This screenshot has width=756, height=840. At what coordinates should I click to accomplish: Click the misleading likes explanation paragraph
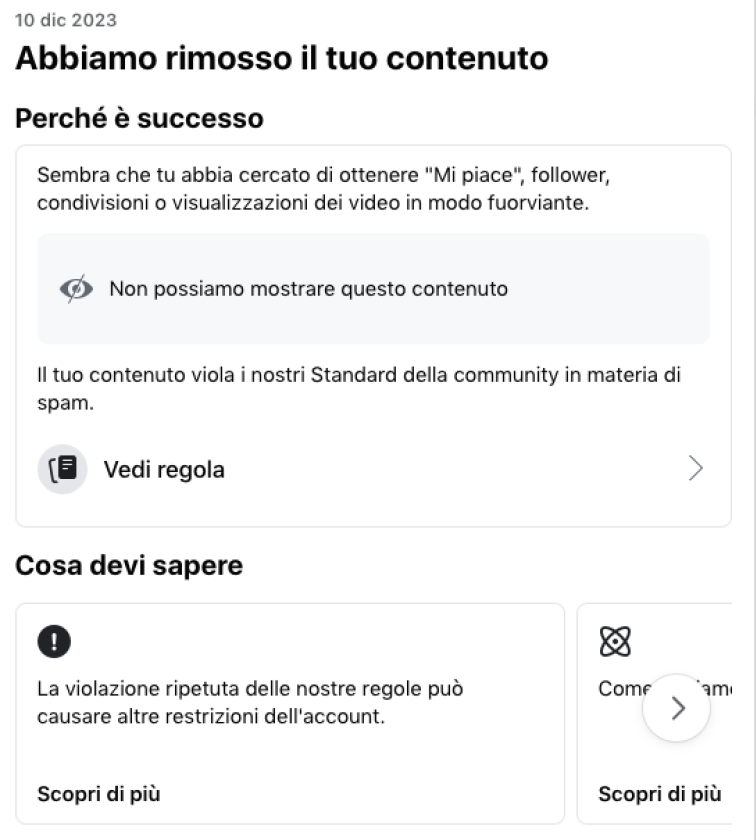323,189
